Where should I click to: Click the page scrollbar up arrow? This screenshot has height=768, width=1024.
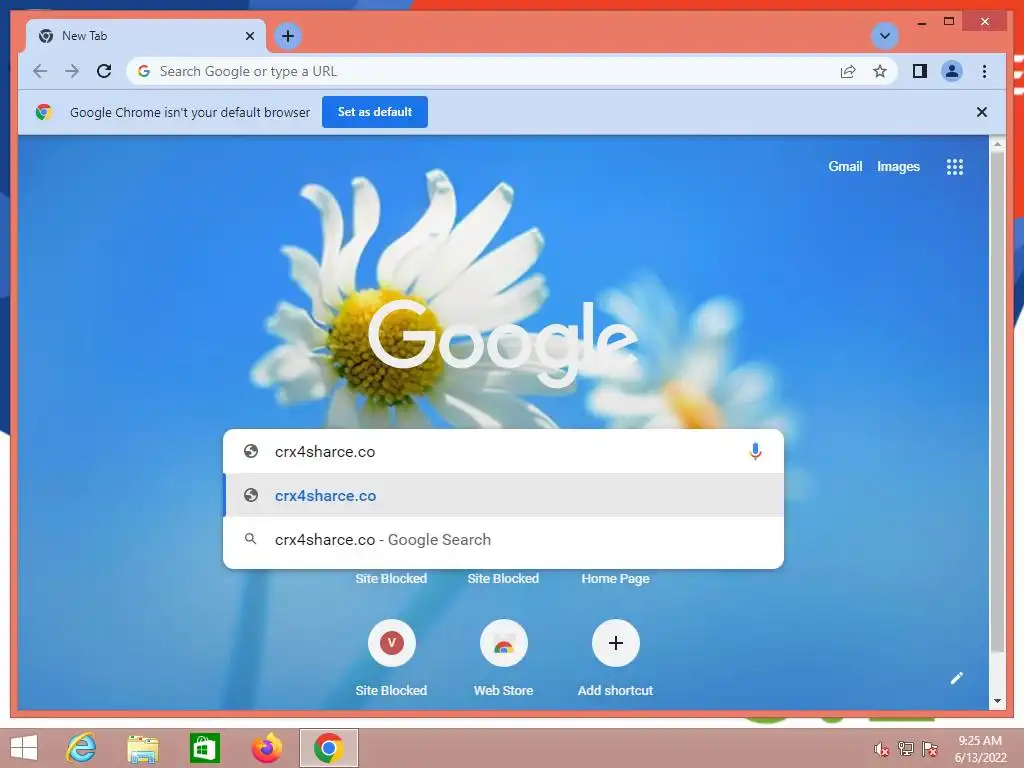(x=997, y=143)
